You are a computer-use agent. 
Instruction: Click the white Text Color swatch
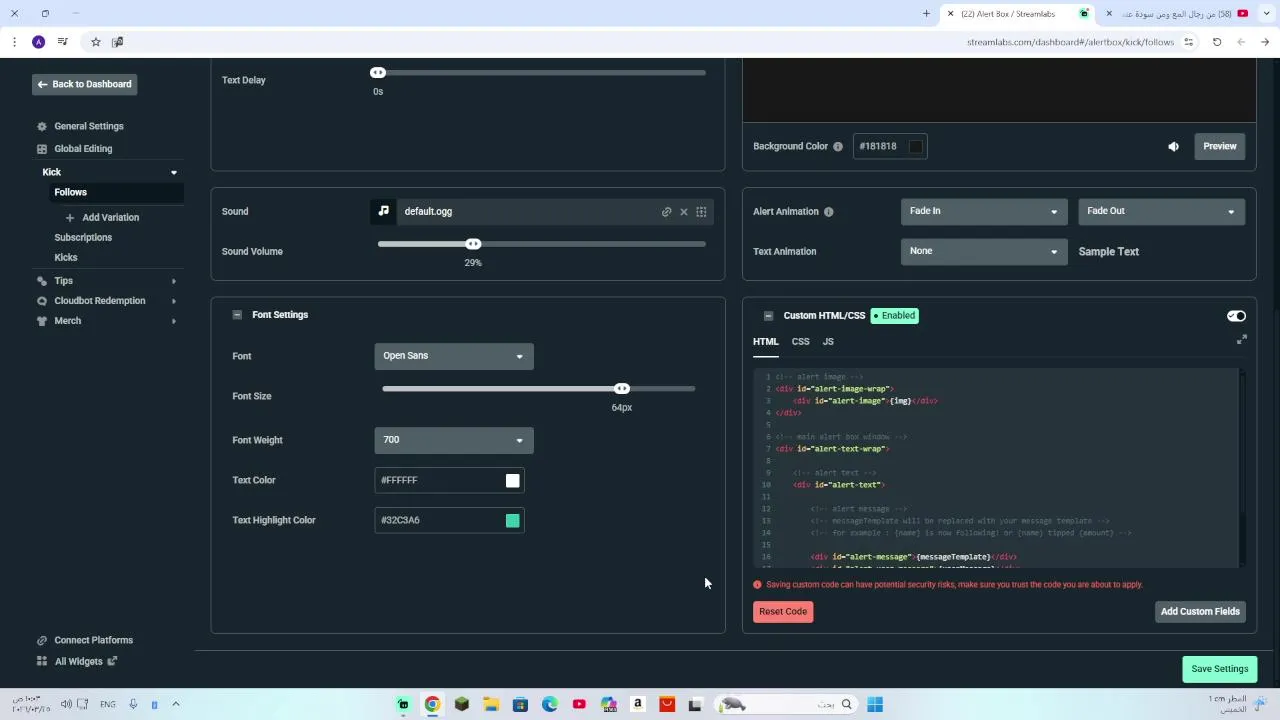pyautogui.click(x=513, y=481)
